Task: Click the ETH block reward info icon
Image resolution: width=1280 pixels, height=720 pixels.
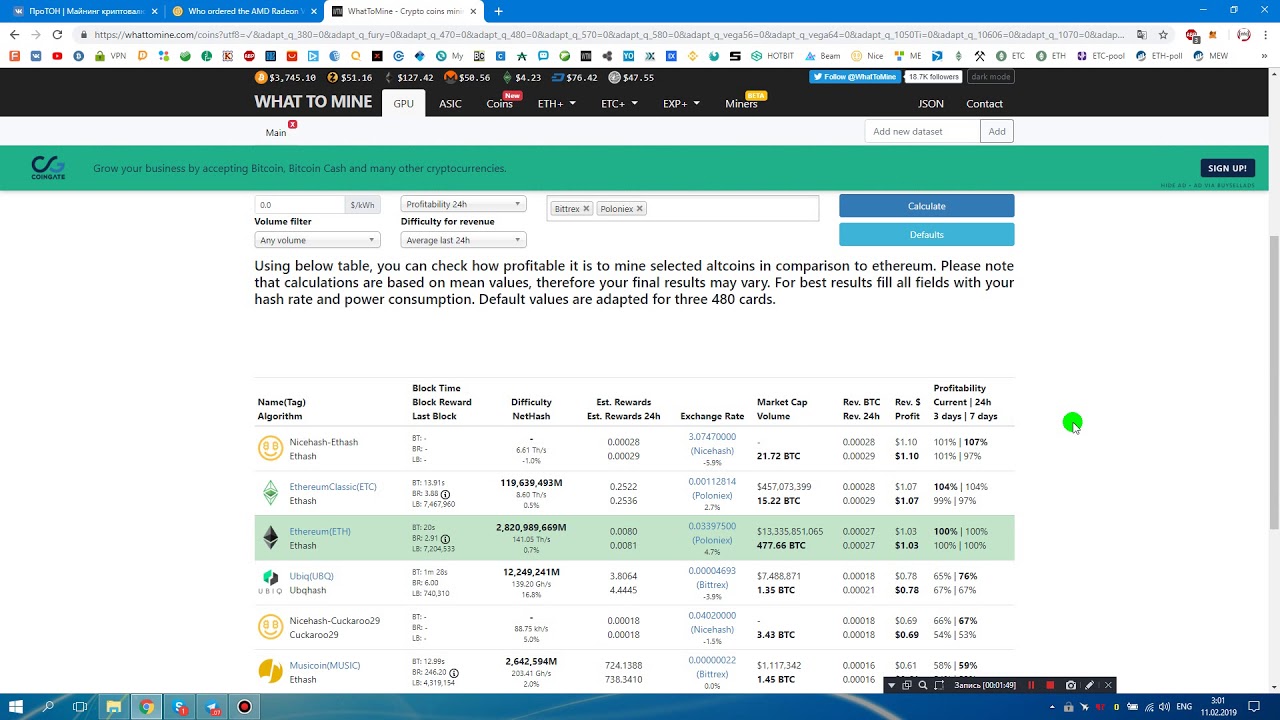Action: click(x=445, y=539)
